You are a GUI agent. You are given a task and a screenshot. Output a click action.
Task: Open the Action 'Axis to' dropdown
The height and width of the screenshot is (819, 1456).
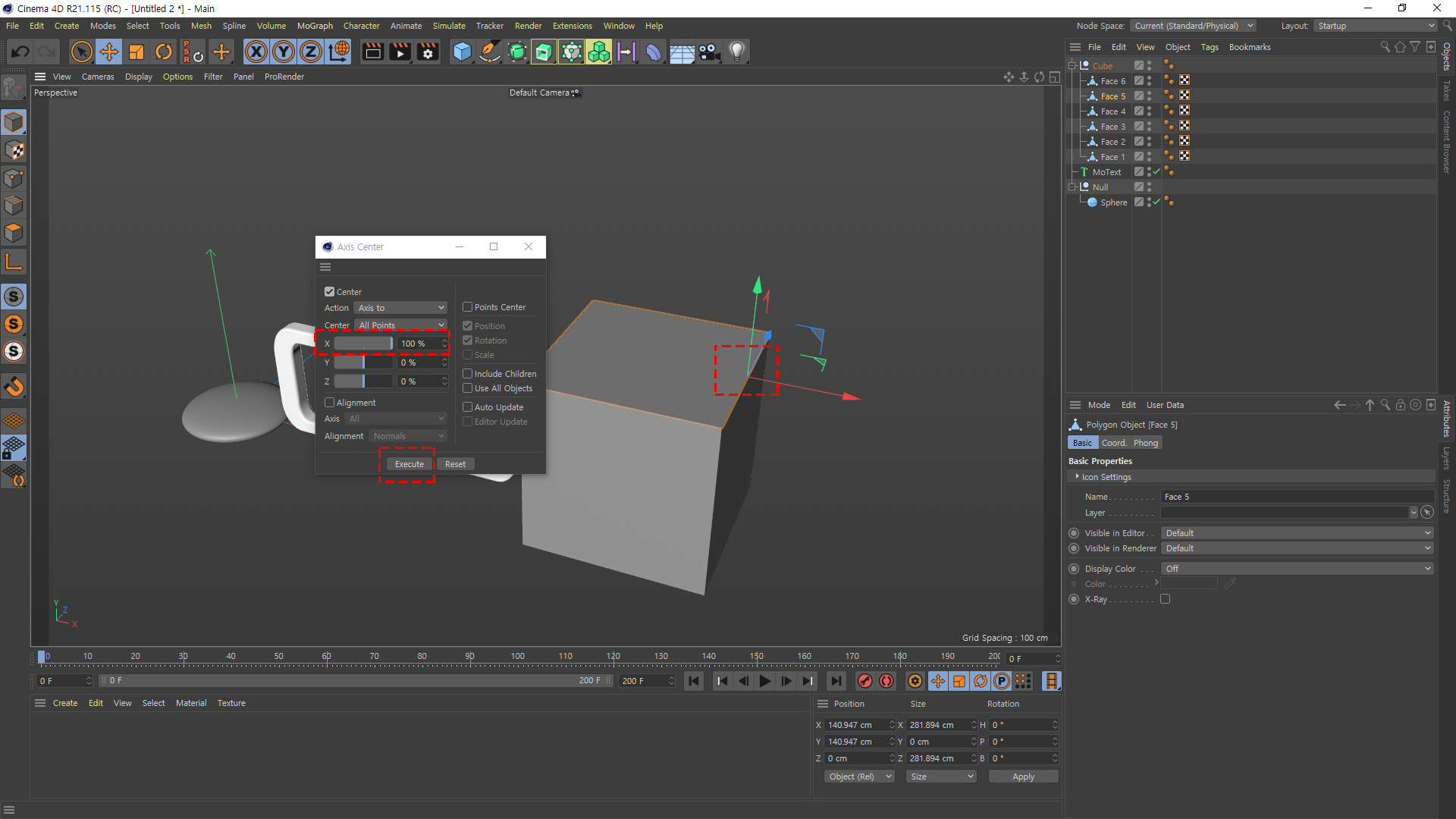[401, 308]
